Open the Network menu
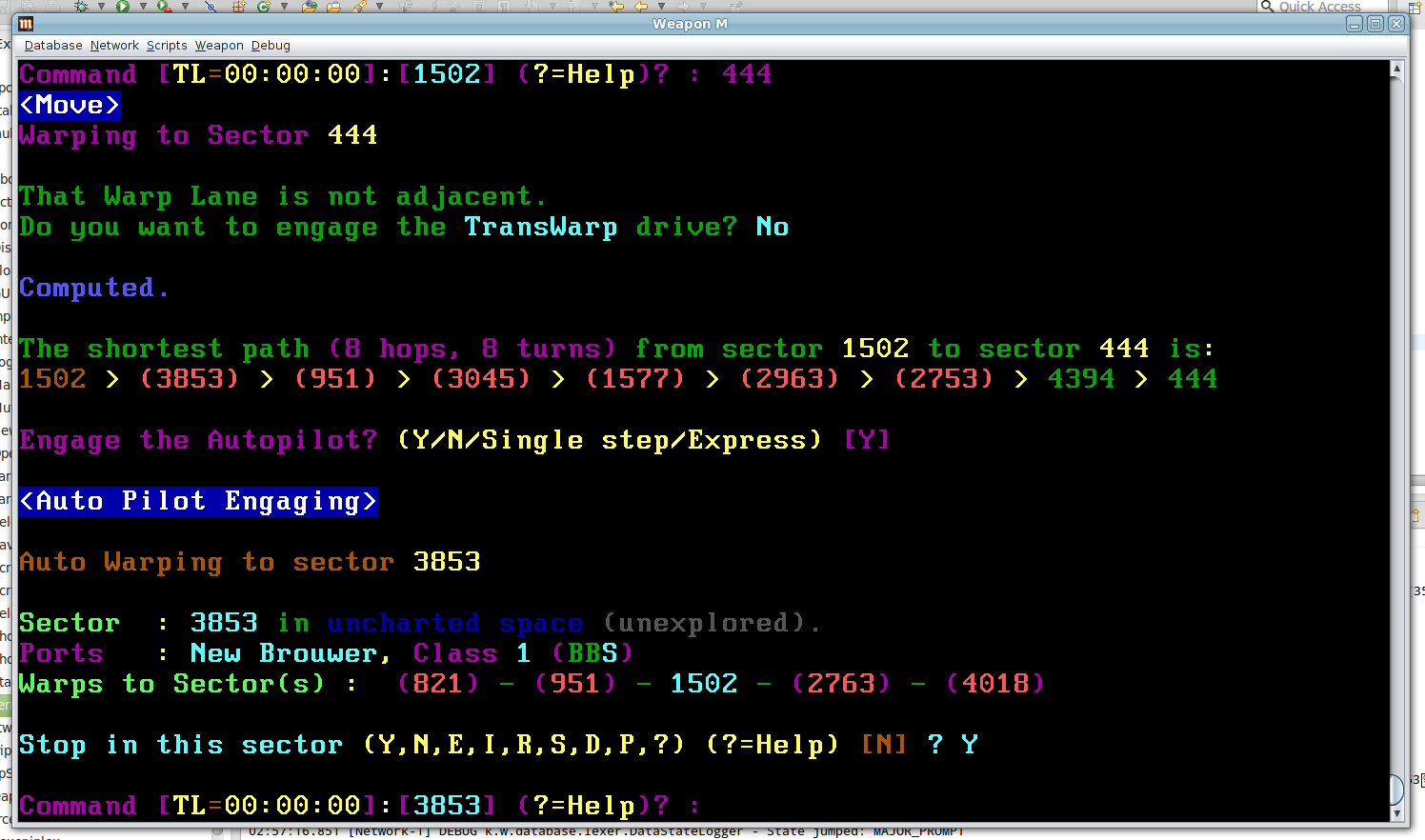The width and height of the screenshot is (1425, 840). click(114, 45)
